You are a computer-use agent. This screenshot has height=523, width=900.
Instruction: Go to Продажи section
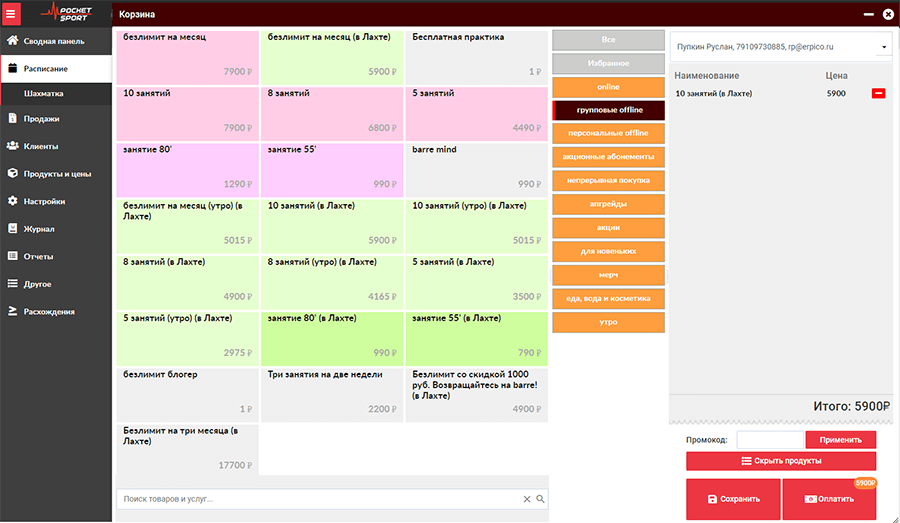56,119
